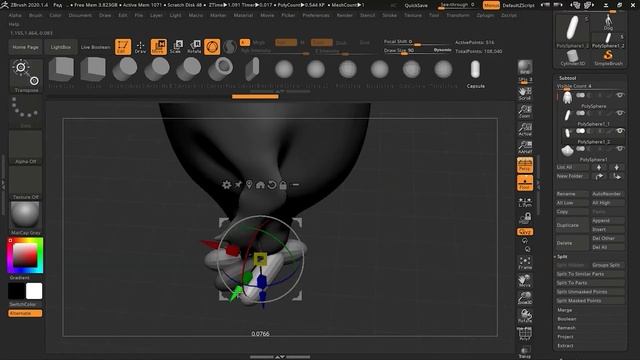Toggle Persp perspective view

[525, 165]
